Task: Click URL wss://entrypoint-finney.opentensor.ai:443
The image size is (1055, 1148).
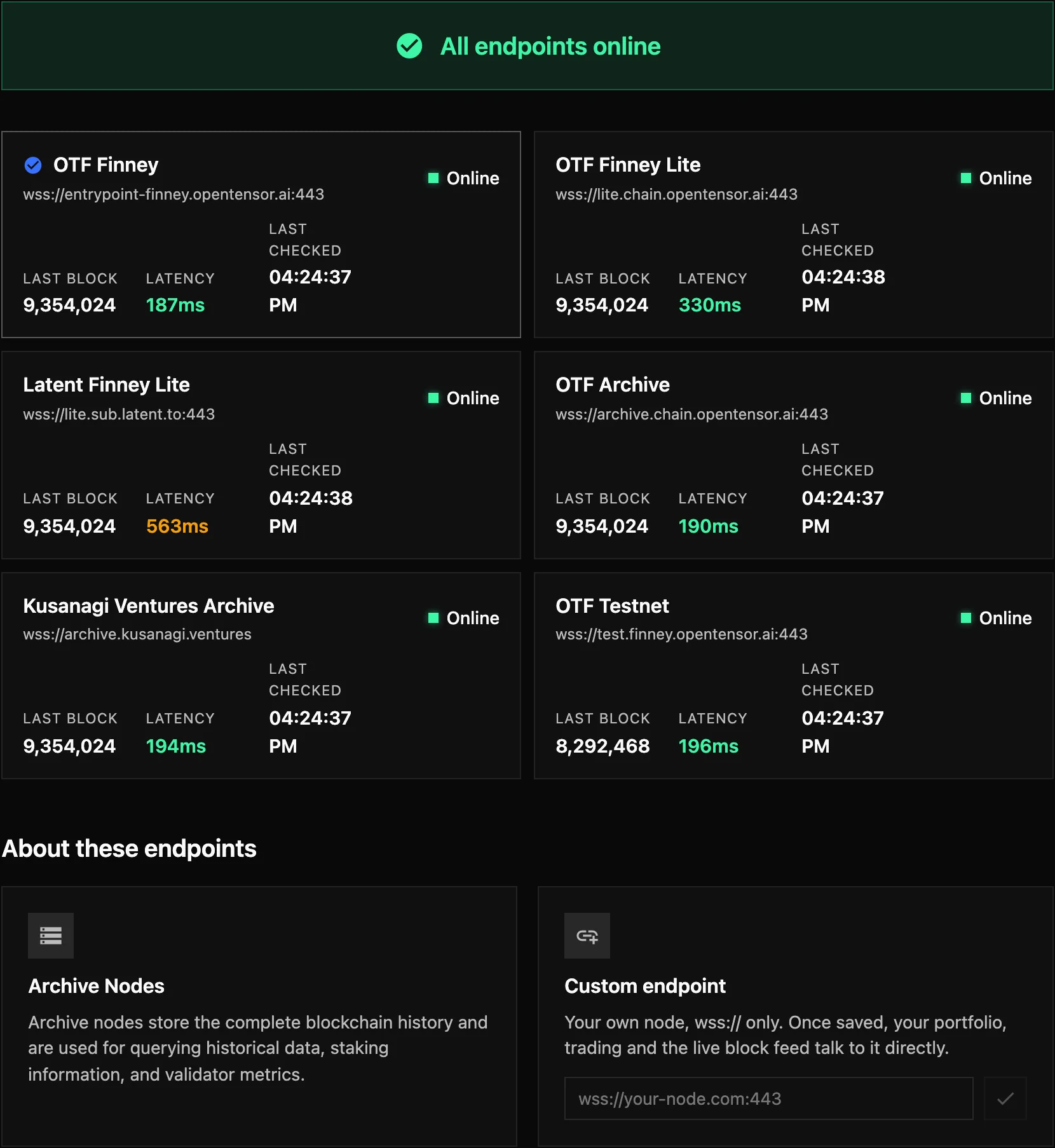Action: point(174,195)
